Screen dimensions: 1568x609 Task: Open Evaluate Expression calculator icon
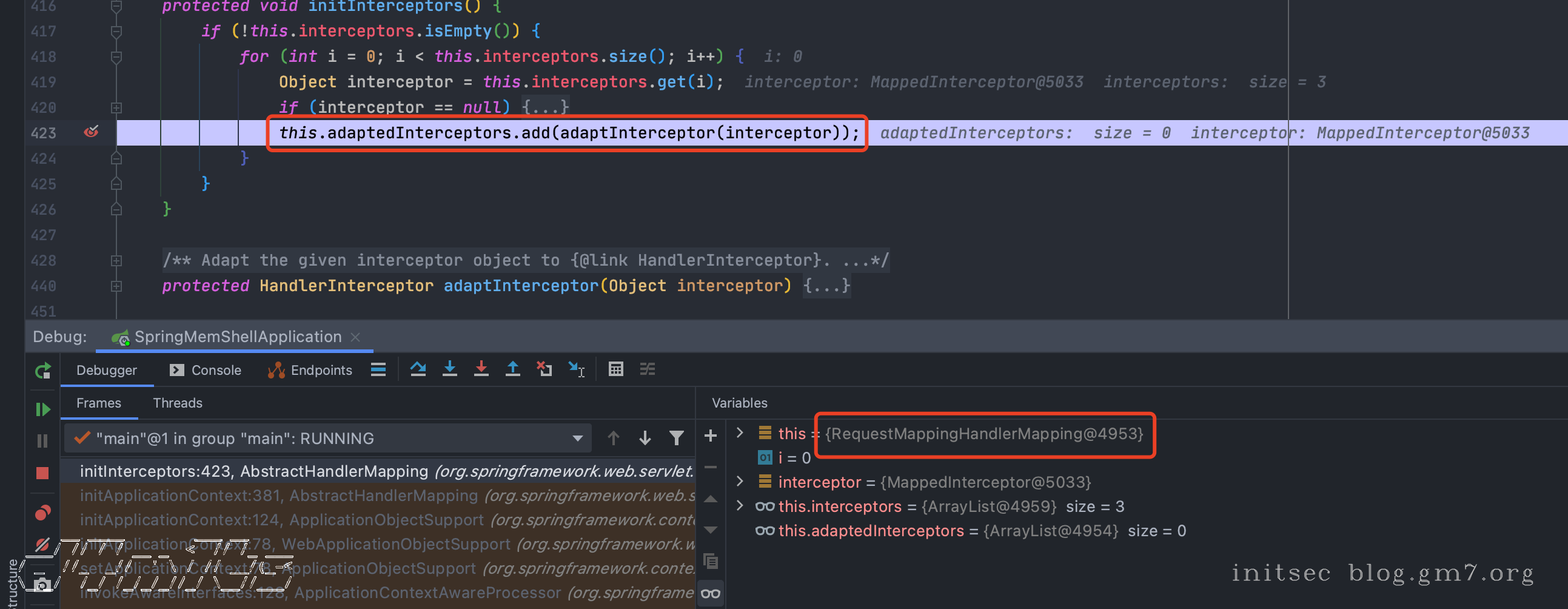tap(615, 369)
